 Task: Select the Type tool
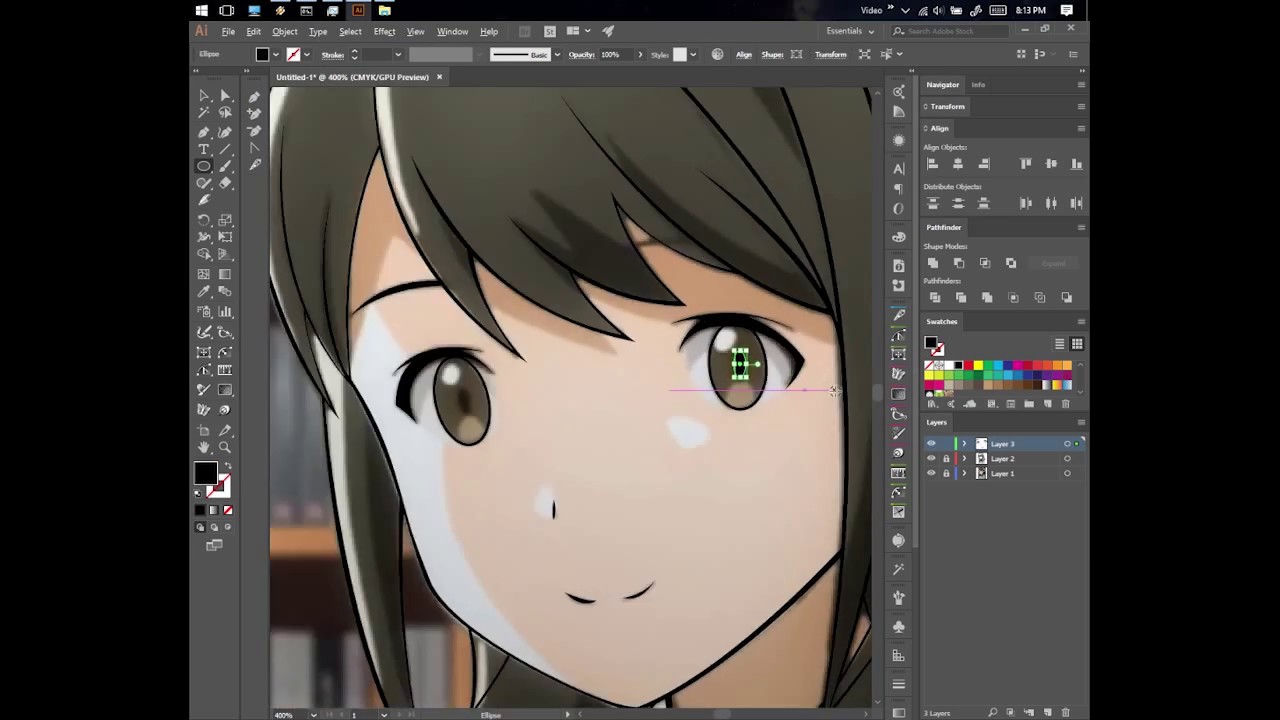(204, 149)
